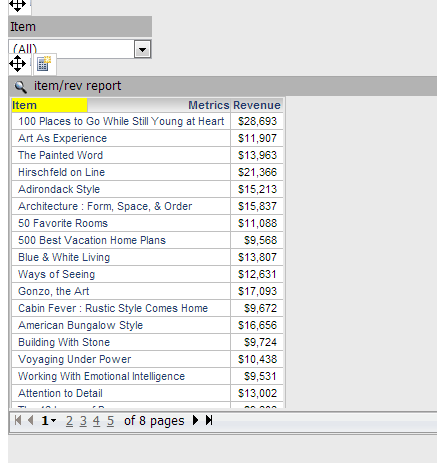Viewport: 437px width, 463px height.
Task: Select the Hirschfeld on Line row
Action: point(147,172)
